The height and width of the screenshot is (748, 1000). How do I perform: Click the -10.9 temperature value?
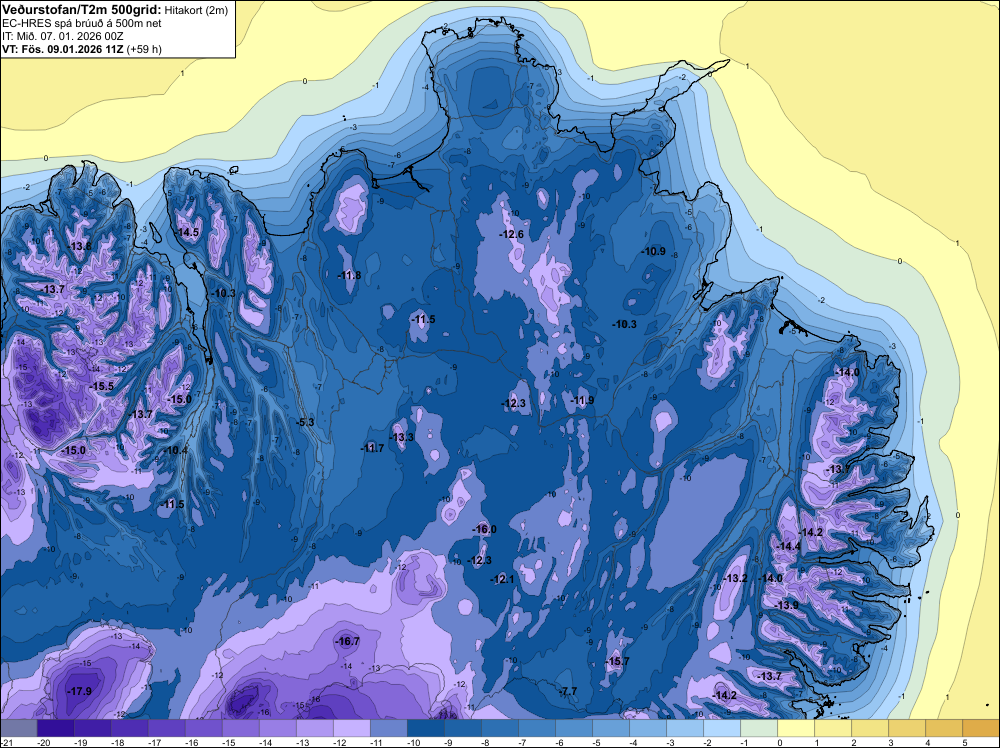[654, 251]
